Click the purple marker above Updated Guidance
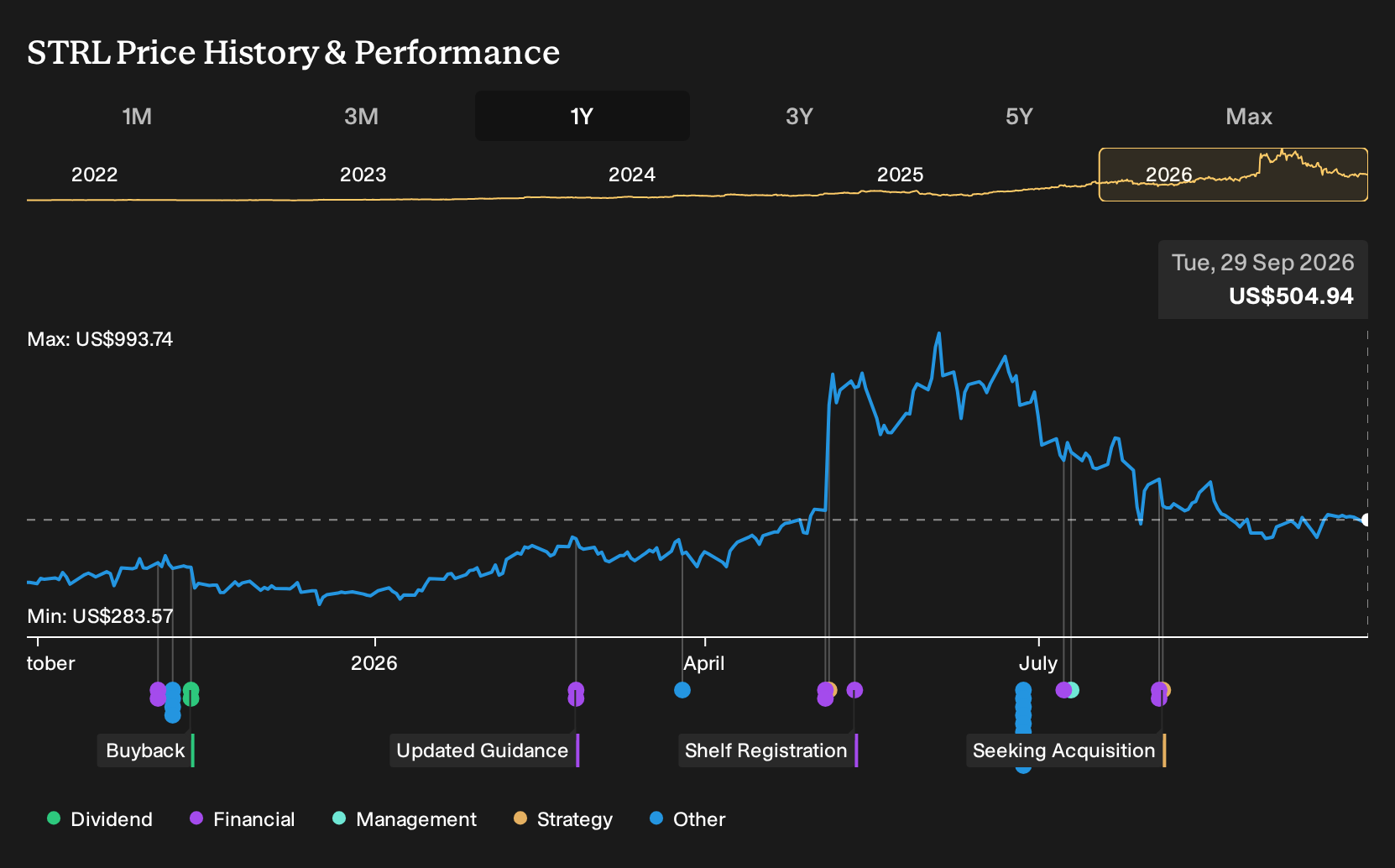1395x868 pixels. click(576, 693)
